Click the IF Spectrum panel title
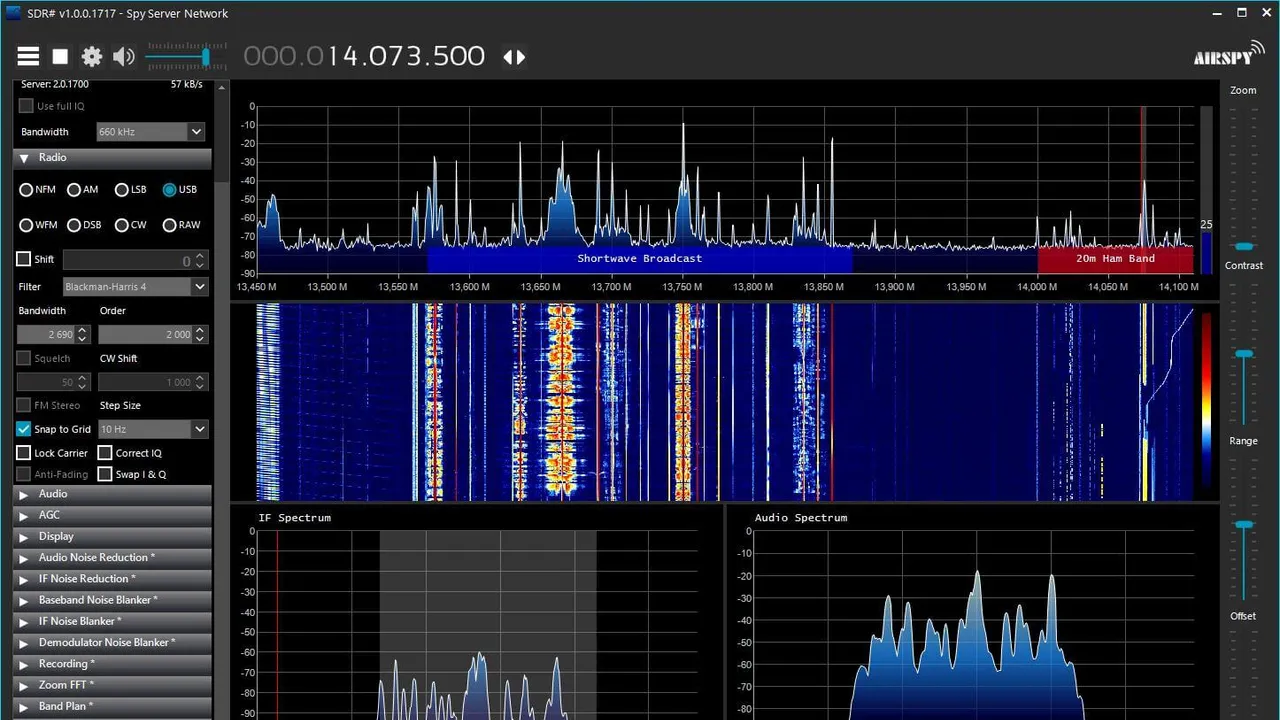Screen dimensions: 1280x720 [x=294, y=518]
